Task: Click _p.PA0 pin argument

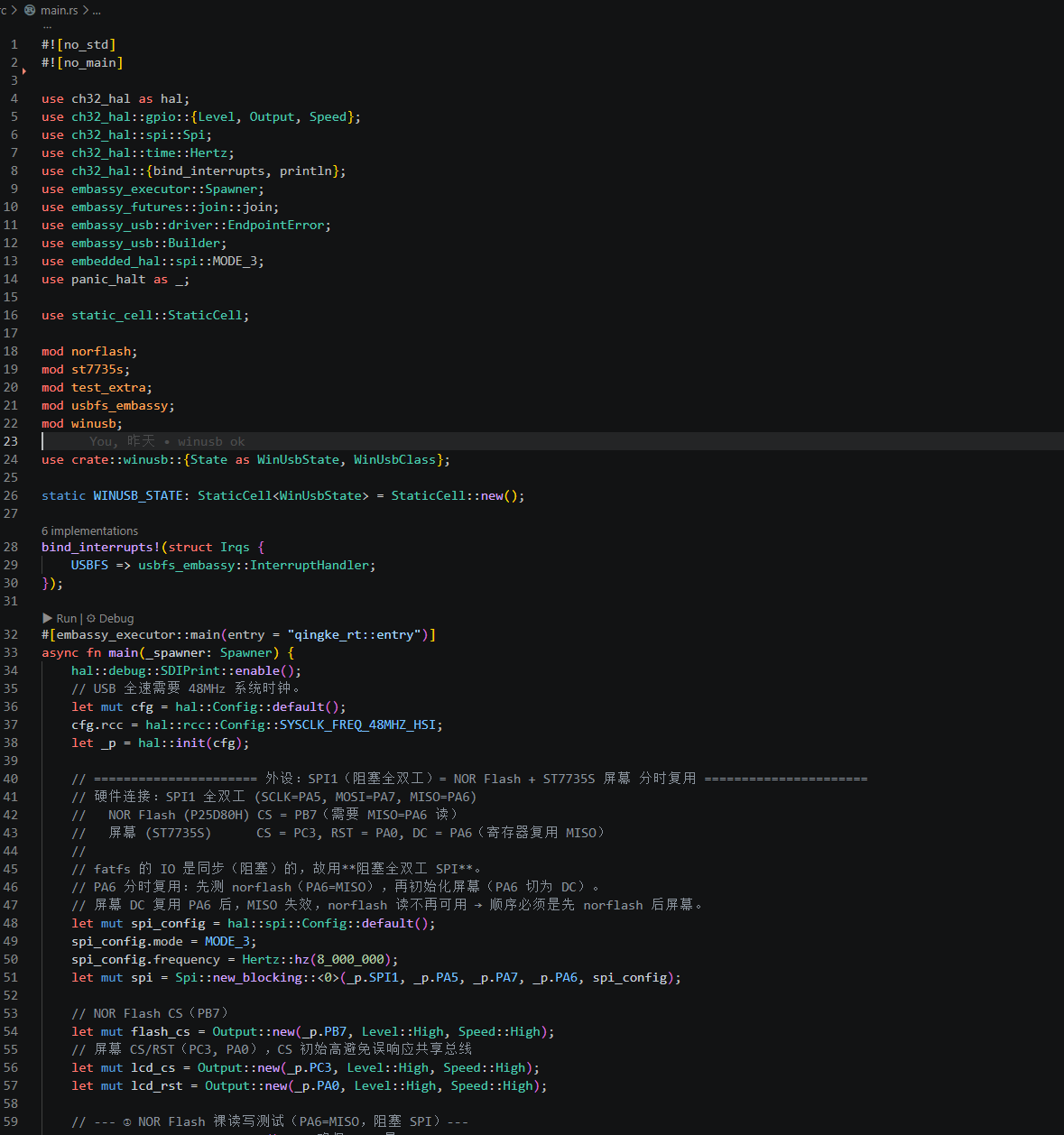Action: [x=317, y=1085]
